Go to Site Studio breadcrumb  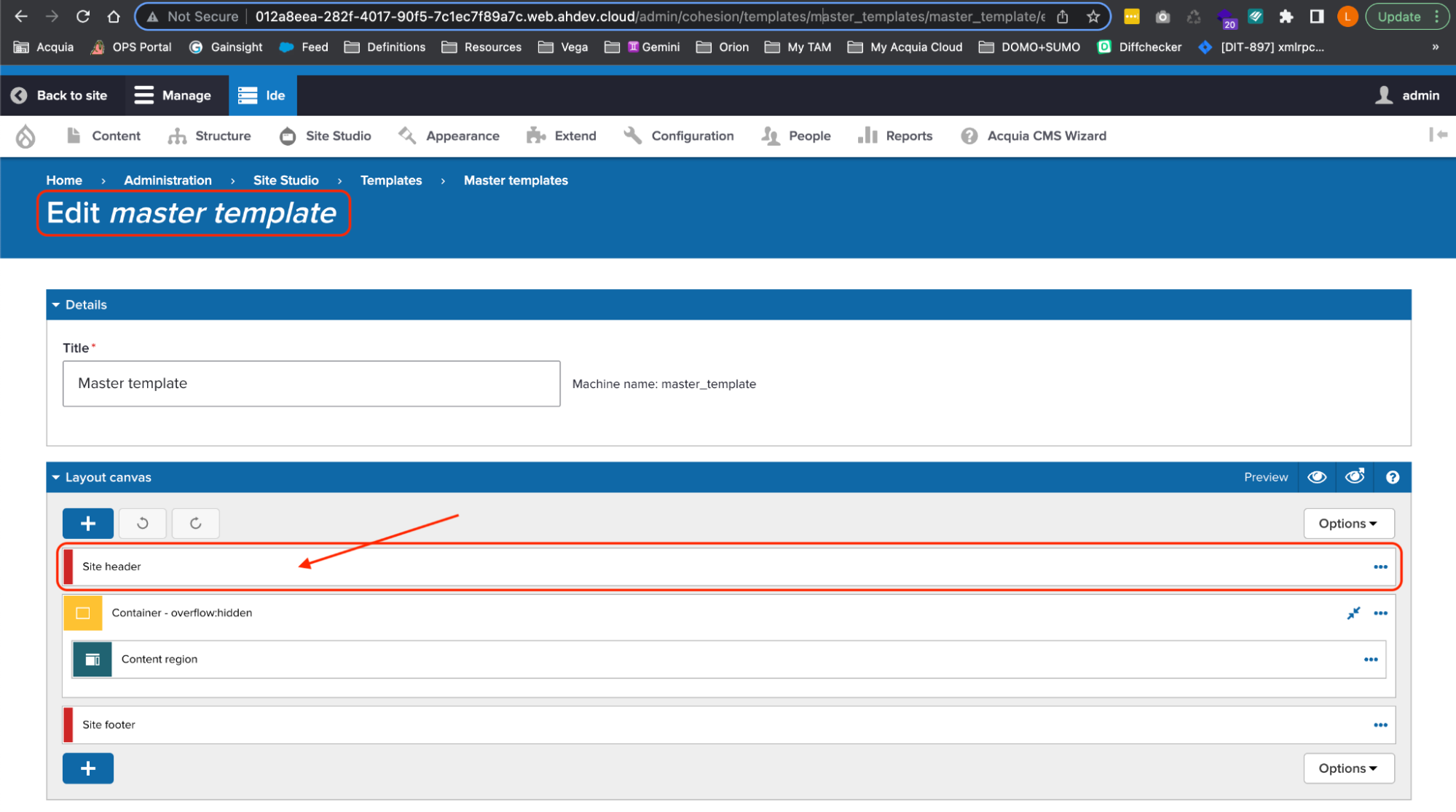click(x=286, y=181)
